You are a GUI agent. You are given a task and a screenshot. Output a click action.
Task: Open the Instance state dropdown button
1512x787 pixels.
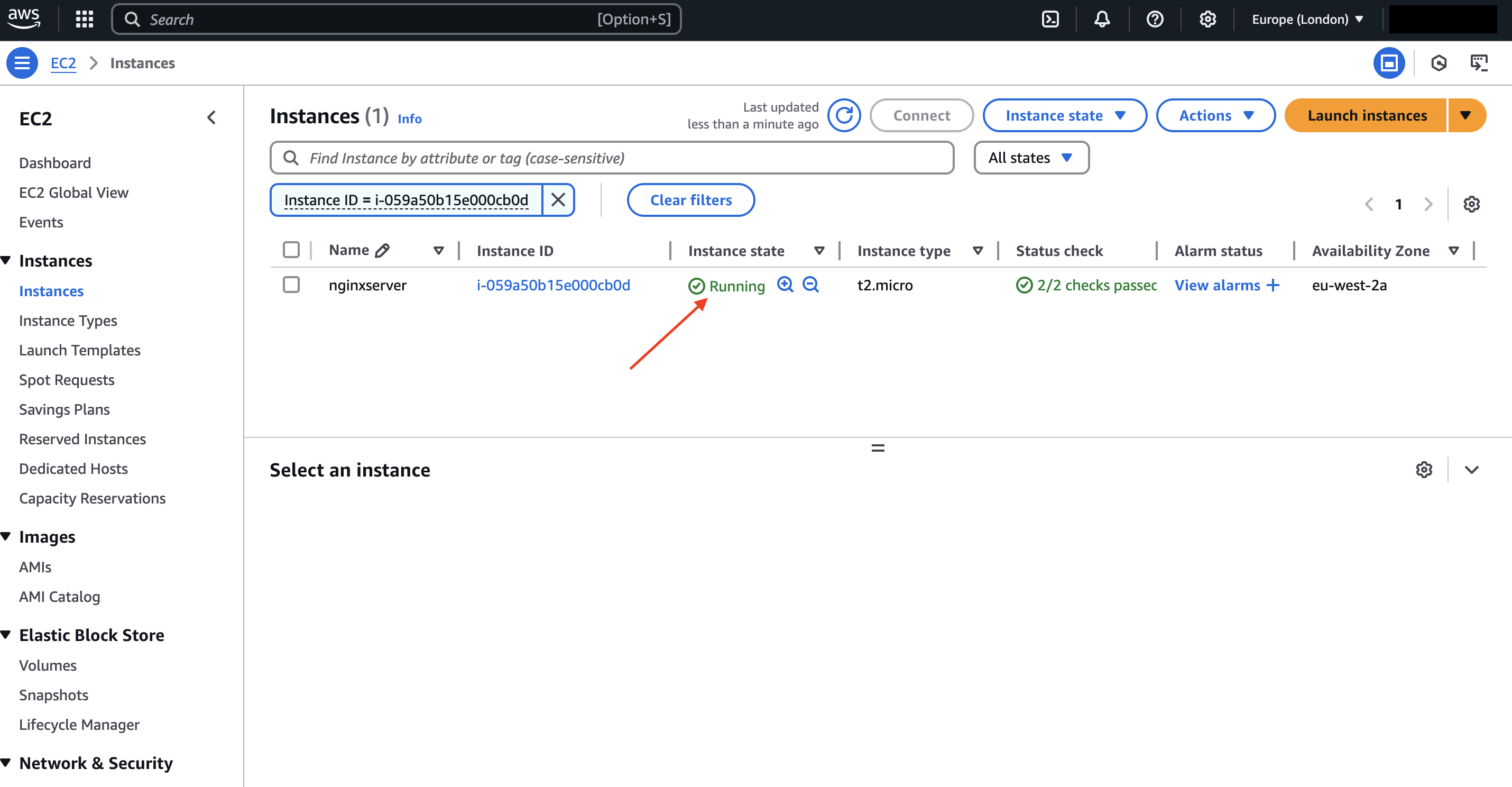coord(1064,115)
